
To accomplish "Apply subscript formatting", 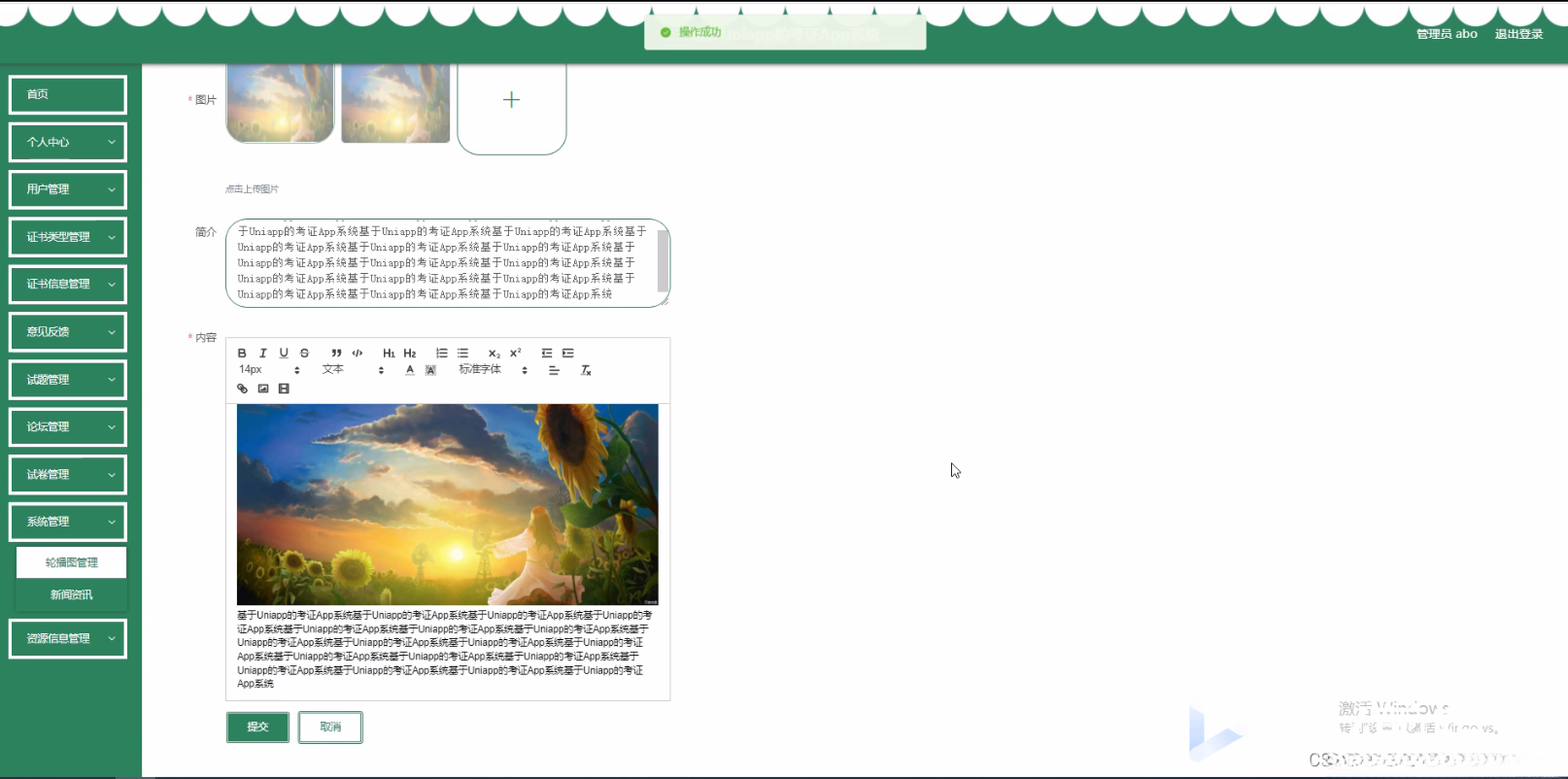I will (494, 354).
